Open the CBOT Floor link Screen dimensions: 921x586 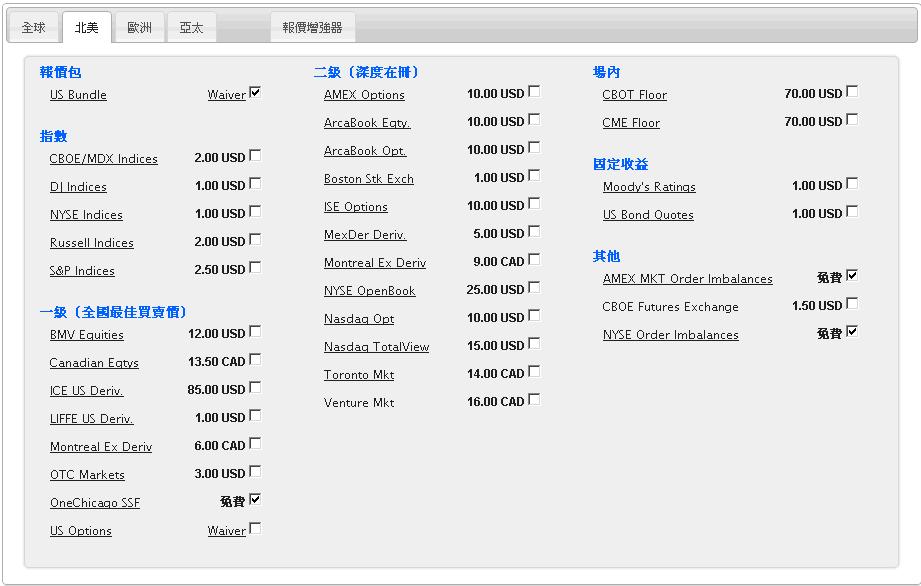click(634, 95)
